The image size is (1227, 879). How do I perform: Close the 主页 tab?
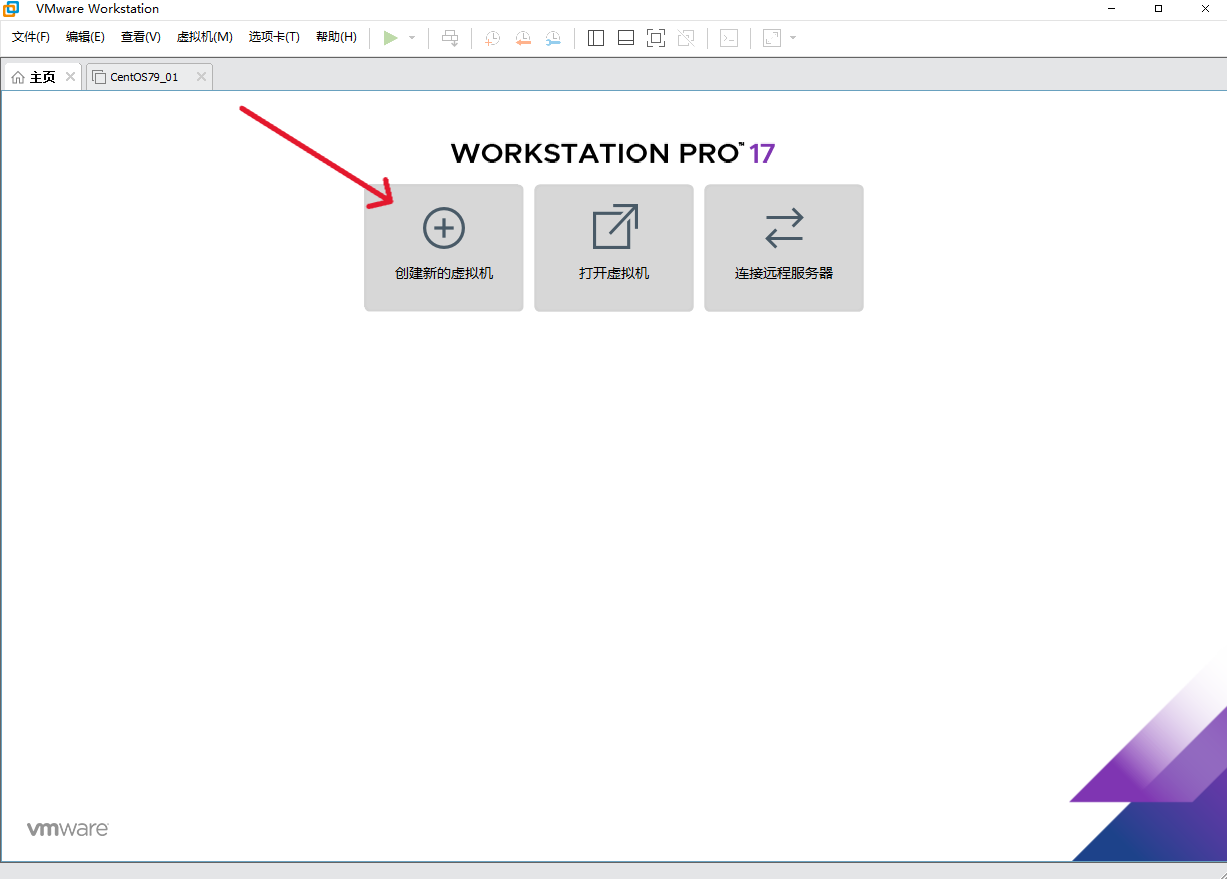(70, 77)
